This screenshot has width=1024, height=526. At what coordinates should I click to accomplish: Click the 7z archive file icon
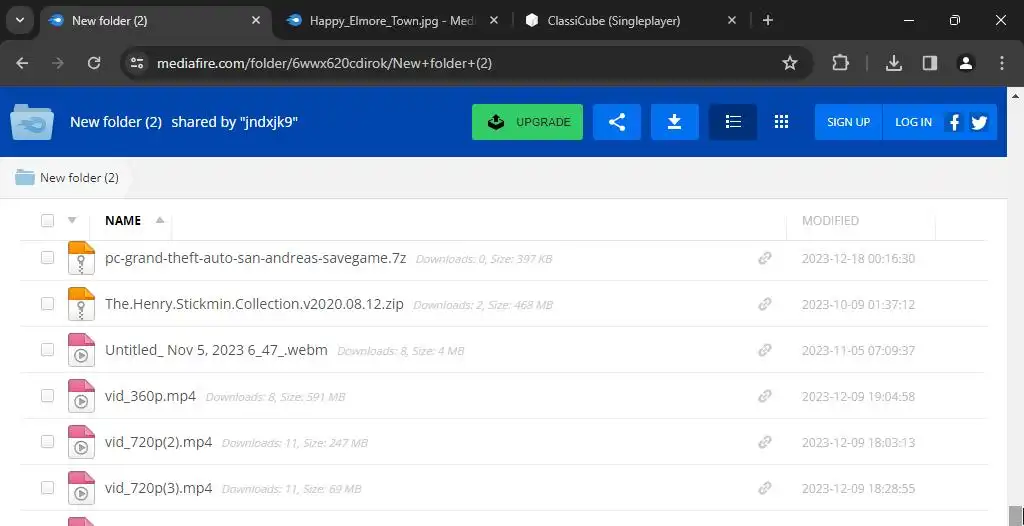coord(81,257)
